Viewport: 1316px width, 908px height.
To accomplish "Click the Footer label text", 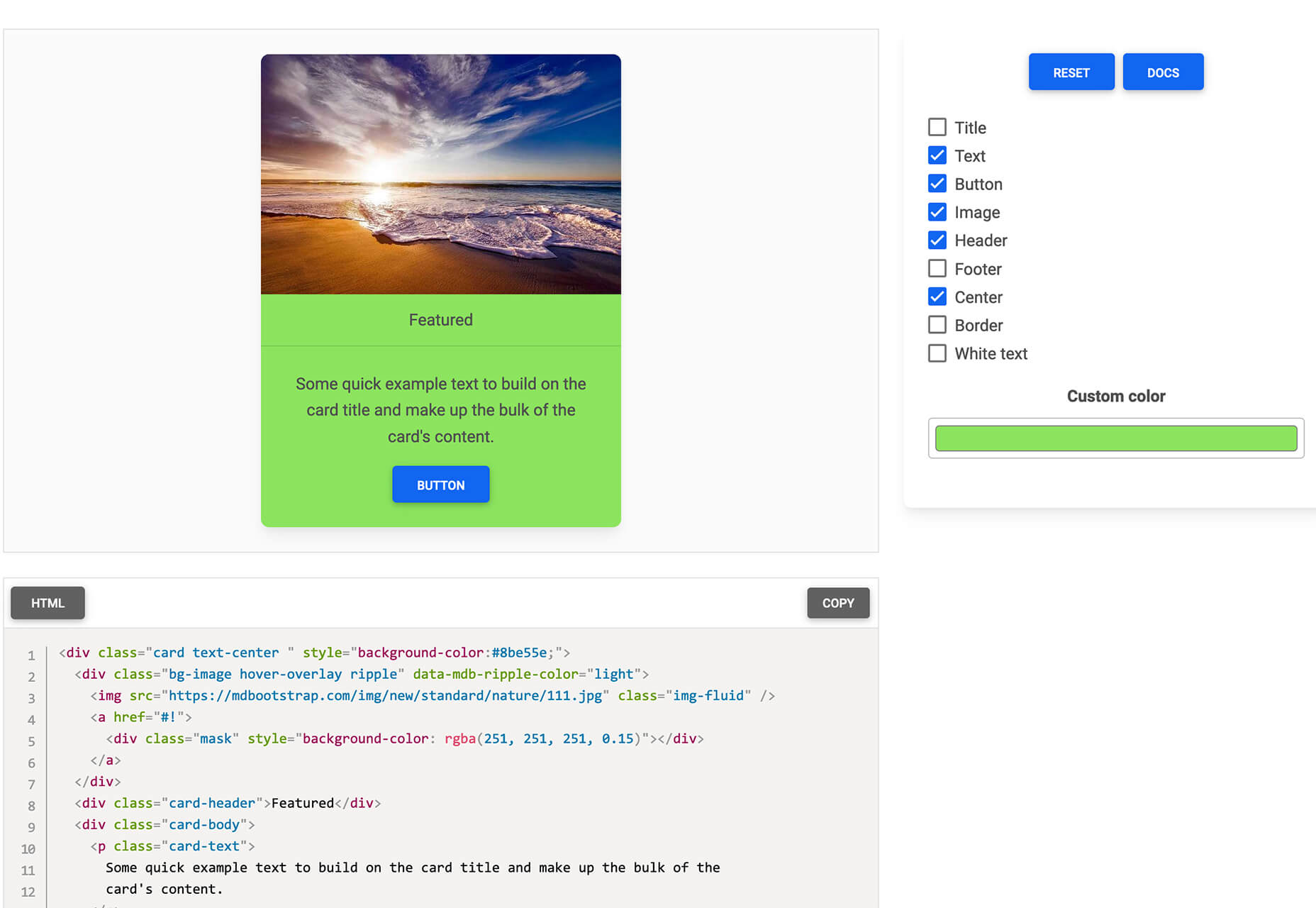I will click(x=978, y=270).
